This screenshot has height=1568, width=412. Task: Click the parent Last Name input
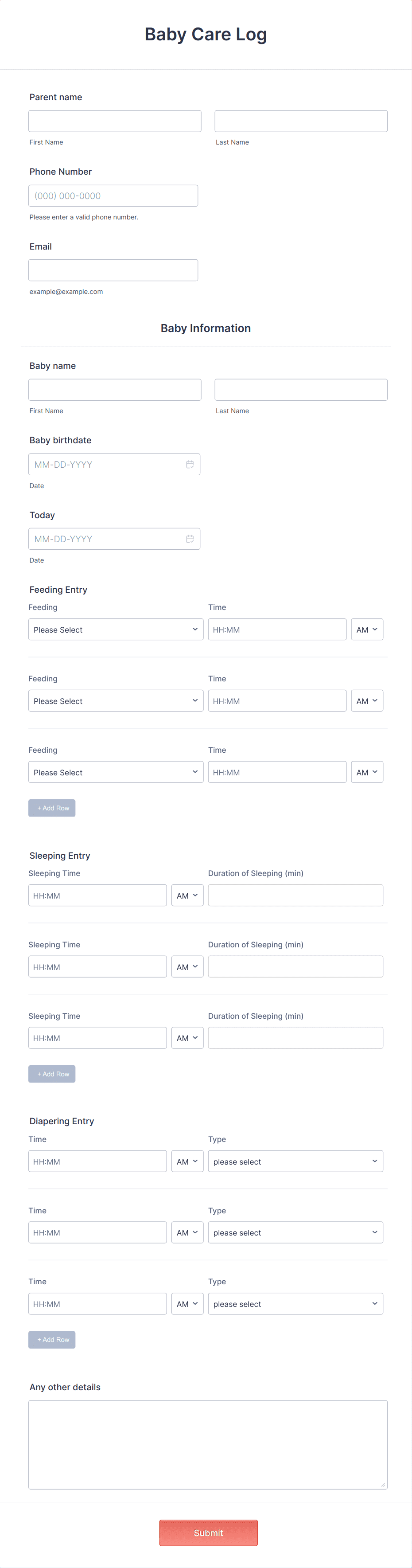301,120
